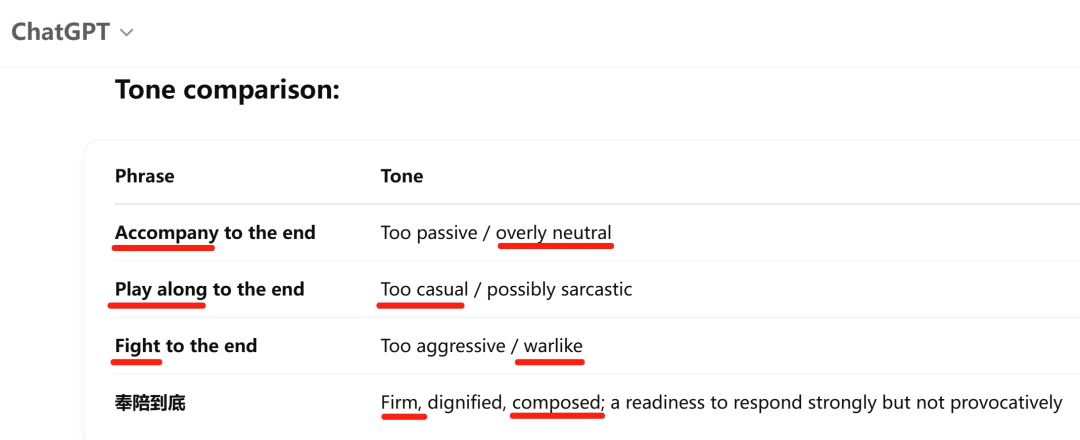
Task: Click the 'overly neutral' underlined text
Action: click(x=553, y=233)
